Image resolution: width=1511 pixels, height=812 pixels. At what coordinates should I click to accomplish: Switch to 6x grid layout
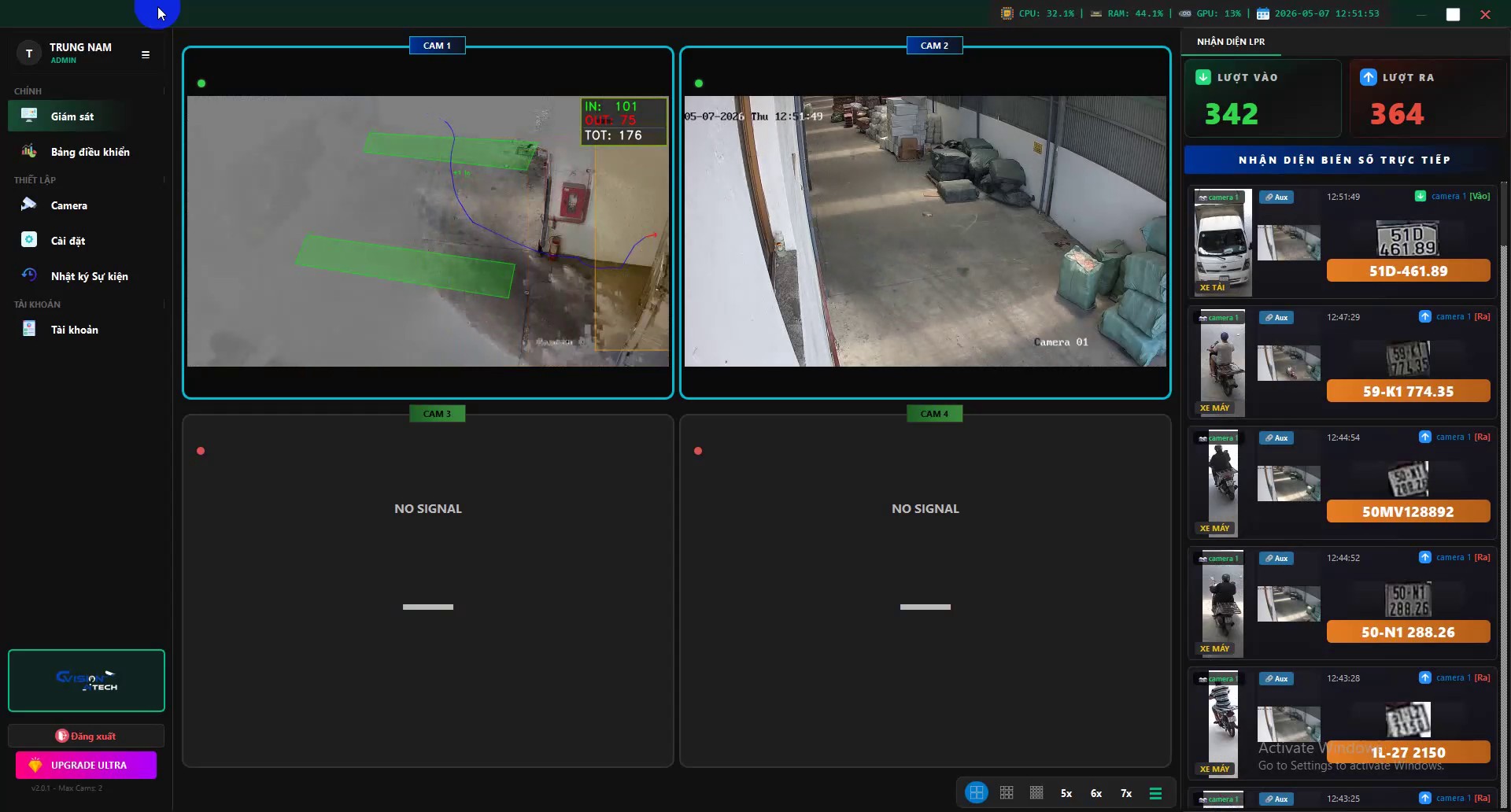(1096, 793)
